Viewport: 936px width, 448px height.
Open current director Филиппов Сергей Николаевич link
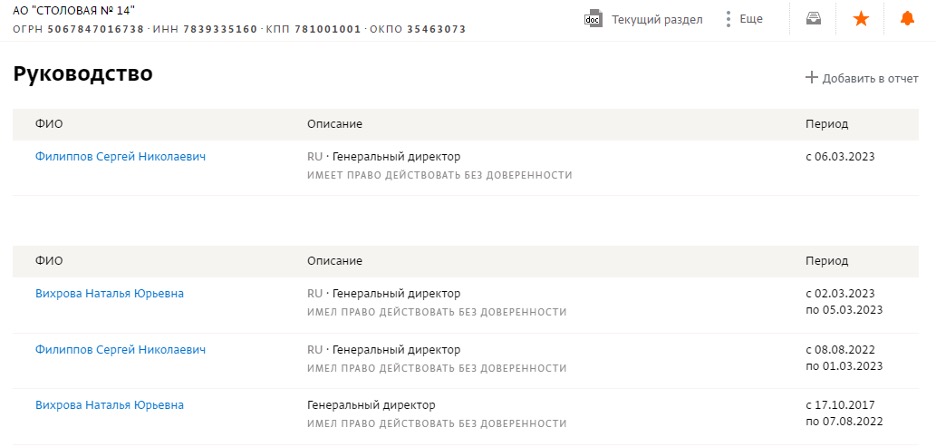click(x=120, y=156)
